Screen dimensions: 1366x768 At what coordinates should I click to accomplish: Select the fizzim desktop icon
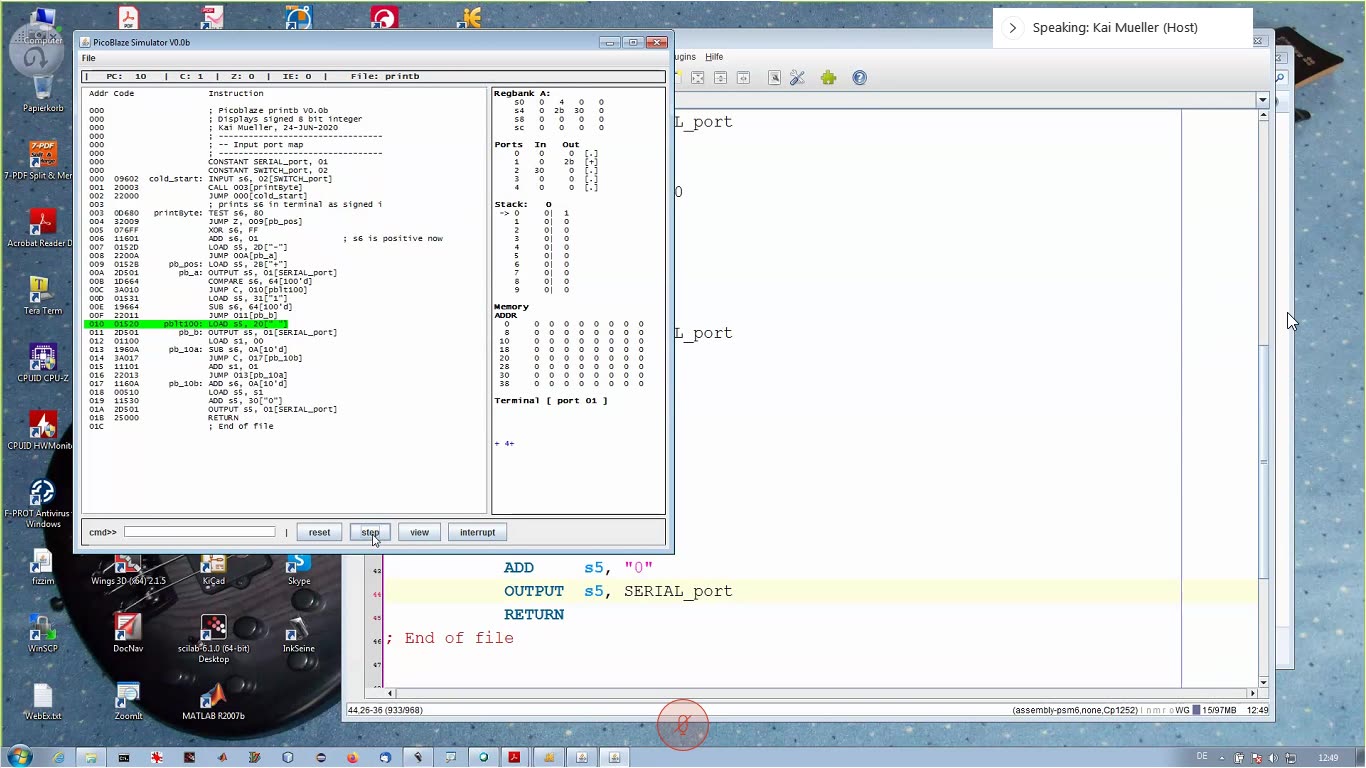click(x=42, y=566)
